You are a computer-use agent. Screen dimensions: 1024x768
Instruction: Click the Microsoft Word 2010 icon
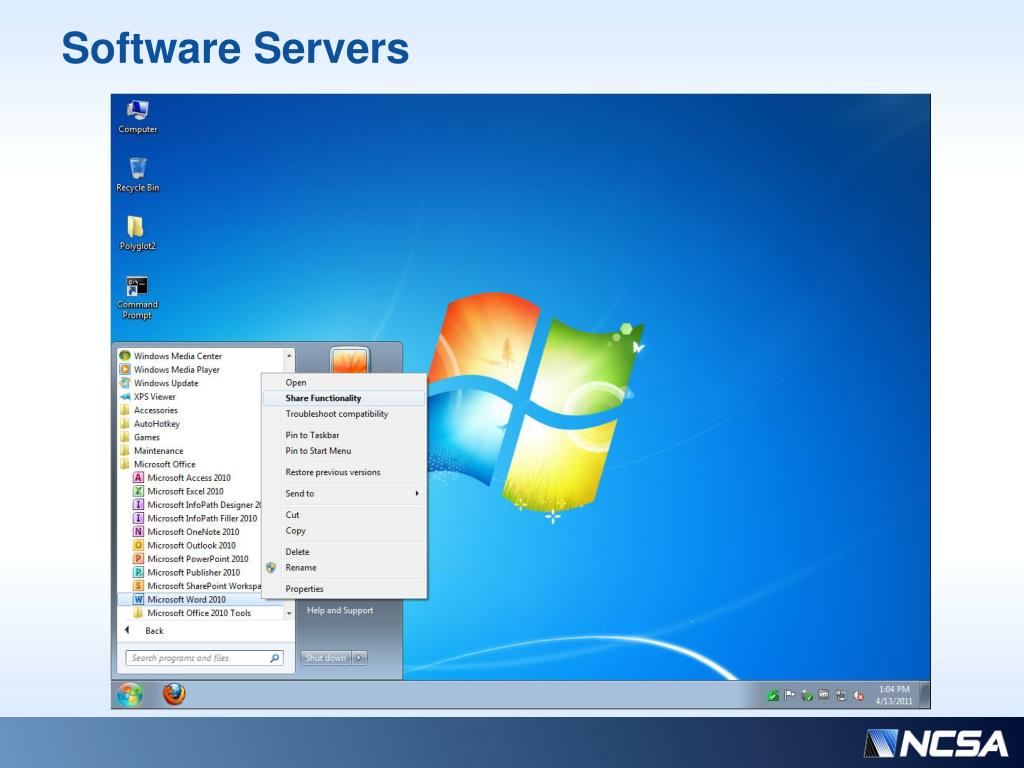coord(138,600)
